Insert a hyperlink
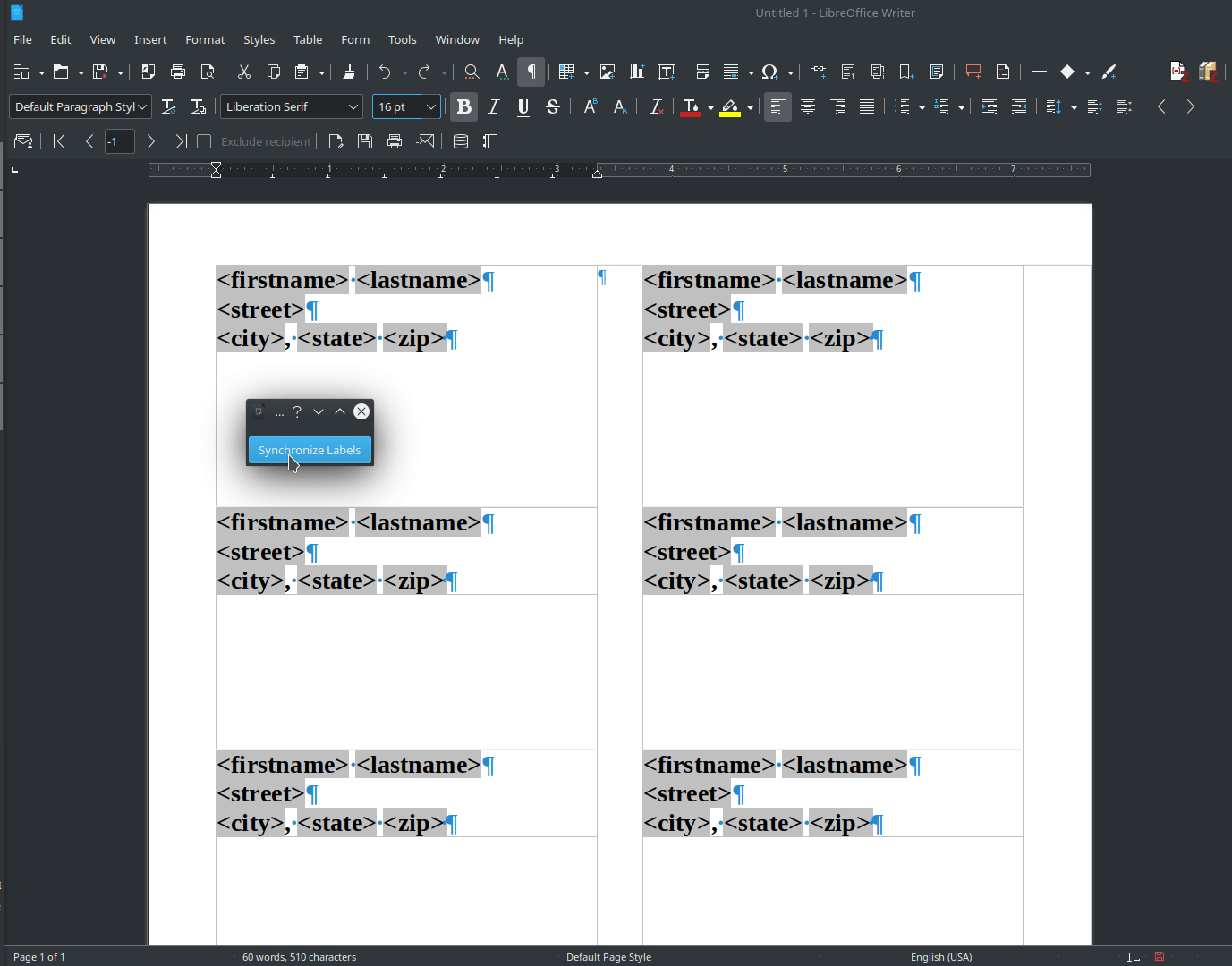Screen dimensions: 1232x966 (819, 72)
